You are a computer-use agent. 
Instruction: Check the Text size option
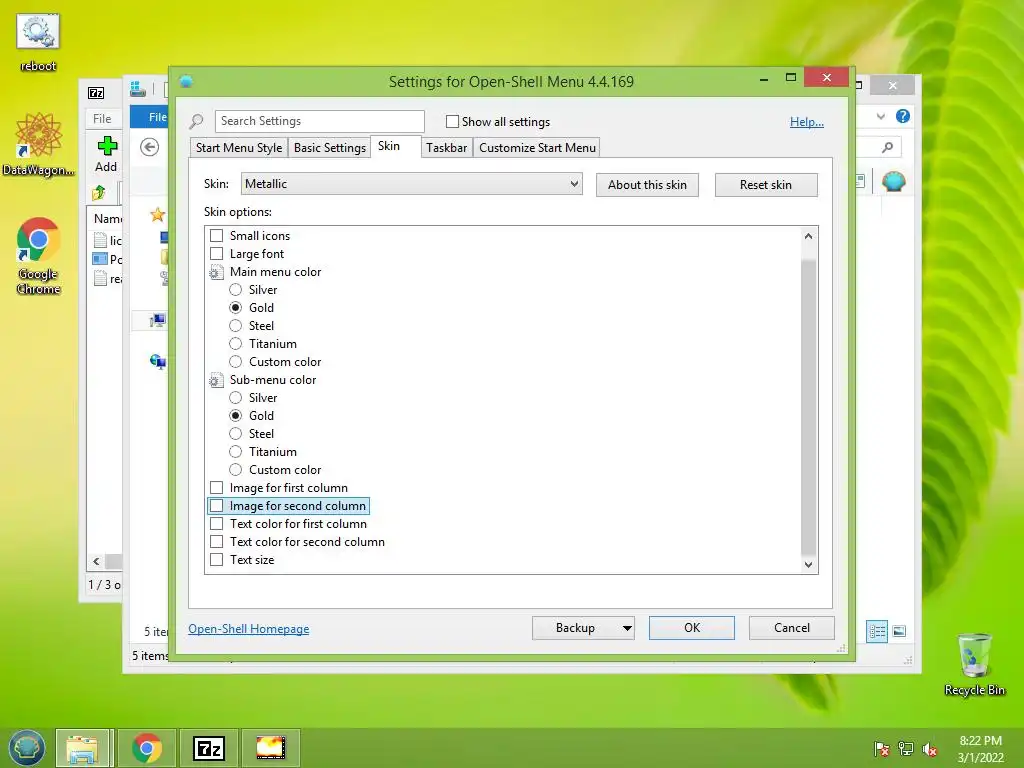[217, 560]
